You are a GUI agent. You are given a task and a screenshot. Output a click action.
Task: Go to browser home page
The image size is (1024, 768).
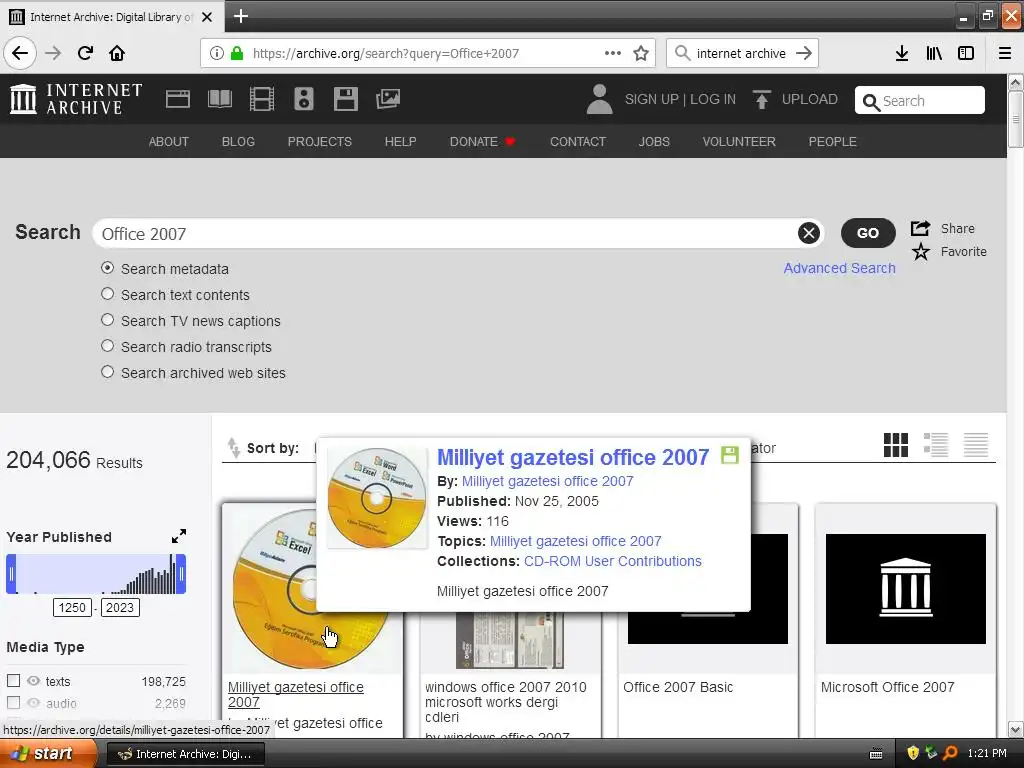[117, 53]
